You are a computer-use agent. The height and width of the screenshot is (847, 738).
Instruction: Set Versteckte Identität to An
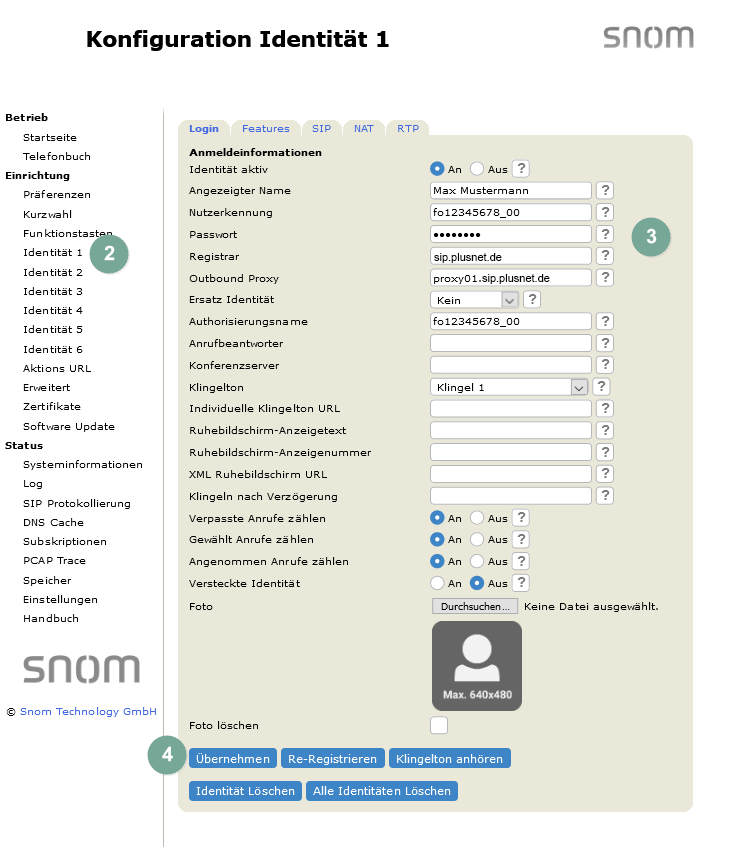437,583
